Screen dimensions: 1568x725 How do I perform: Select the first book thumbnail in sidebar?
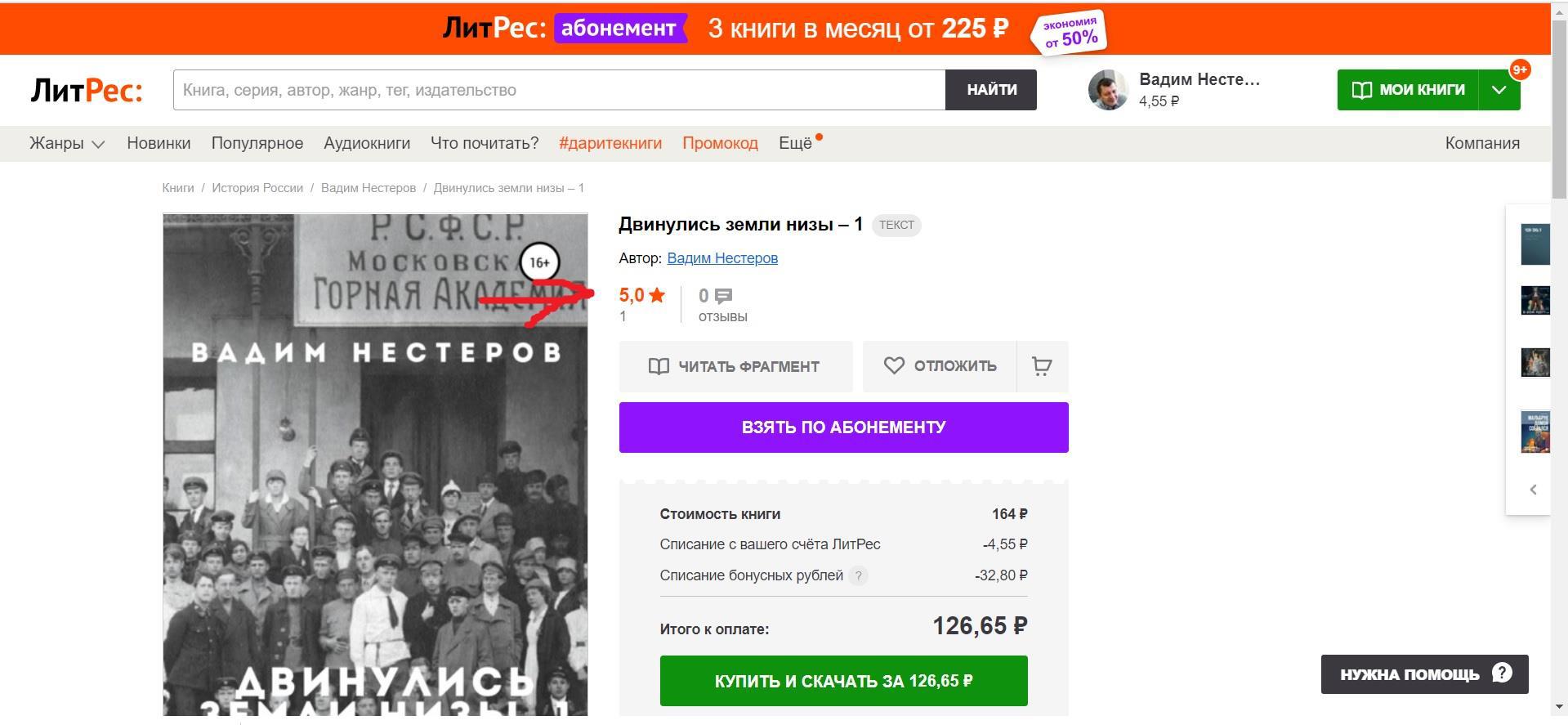[x=1535, y=244]
